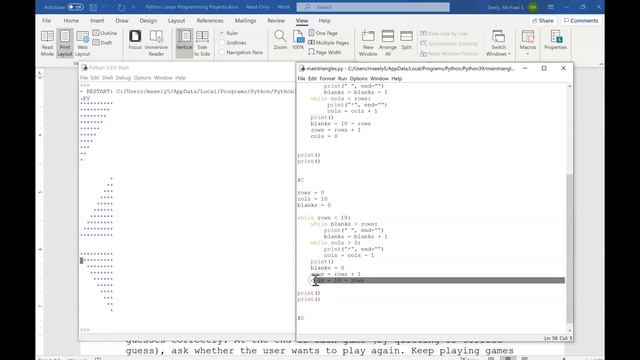640x360 pixels.
Task: Open the Help tab in Word
Action: pos(324,20)
